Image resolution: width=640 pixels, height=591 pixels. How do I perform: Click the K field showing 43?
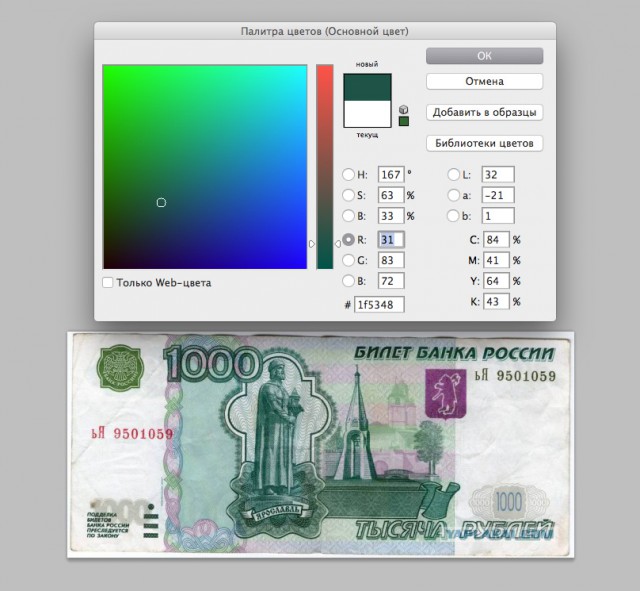click(x=496, y=302)
